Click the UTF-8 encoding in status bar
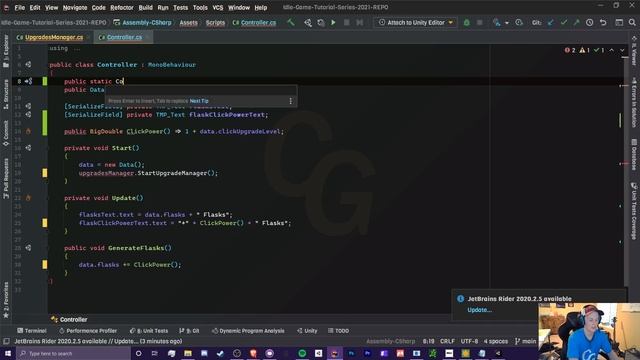The height and width of the screenshot is (360, 640). coord(469,341)
